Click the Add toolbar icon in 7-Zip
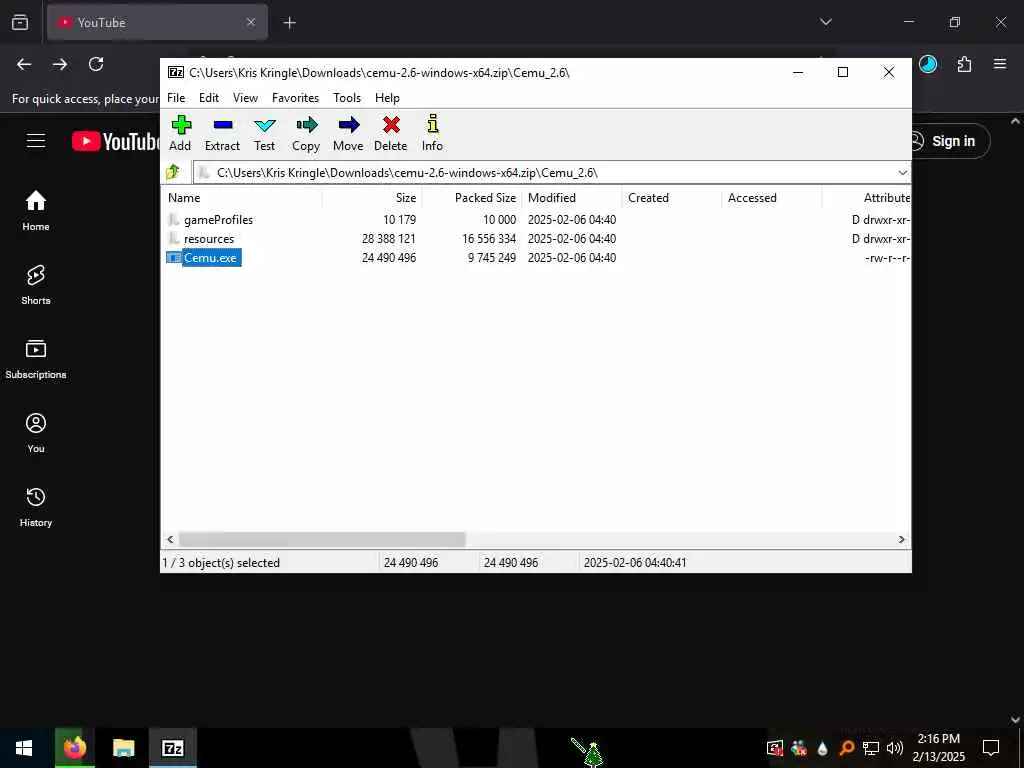The image size is (1024, 768). pos(180,133)
